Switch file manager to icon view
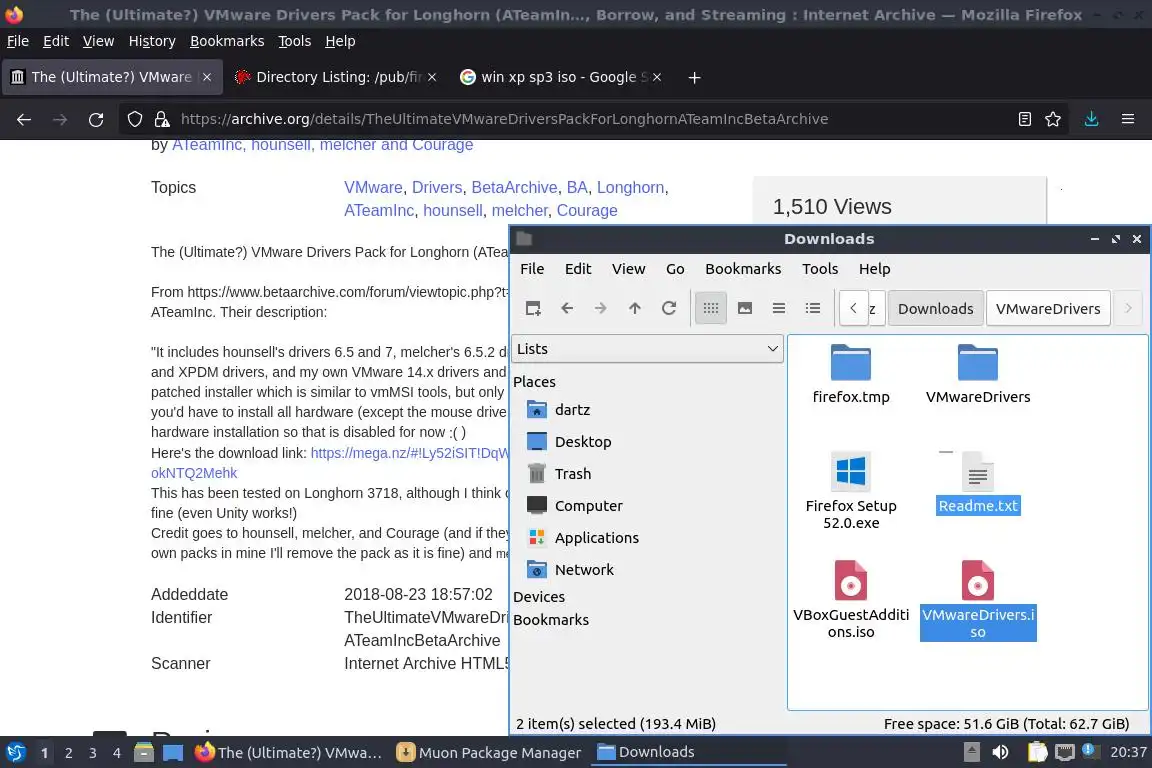This screenshot has height=768, width=1152. [x=710, y=308]
